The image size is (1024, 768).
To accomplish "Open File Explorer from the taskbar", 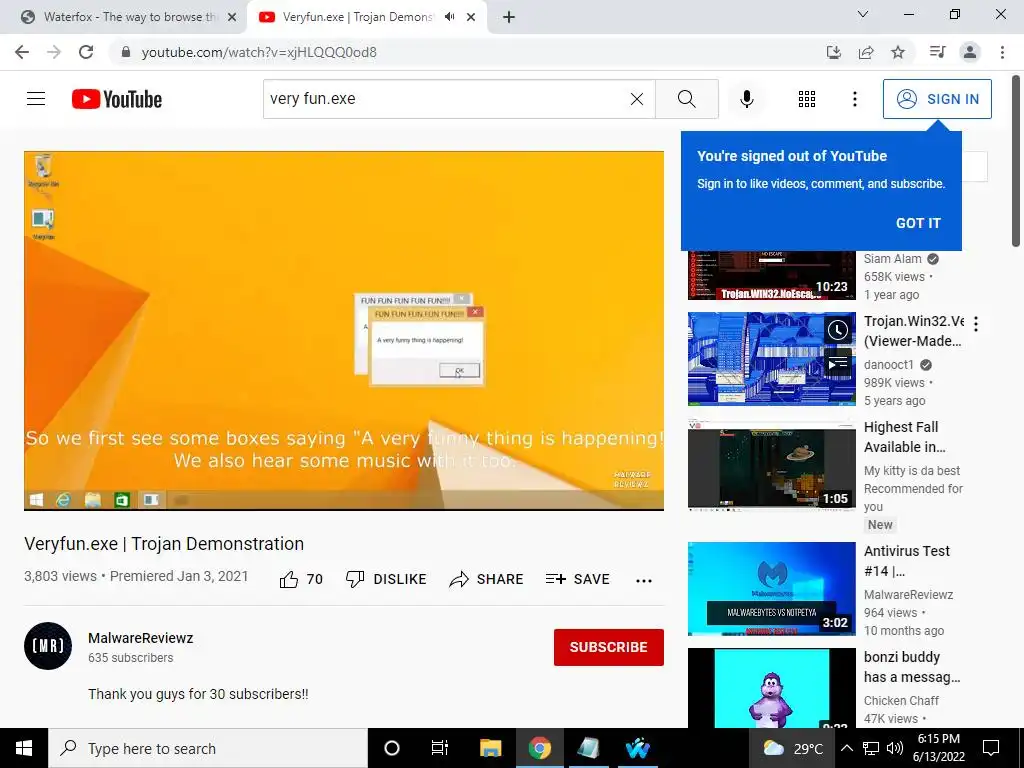I will point(490,748).
